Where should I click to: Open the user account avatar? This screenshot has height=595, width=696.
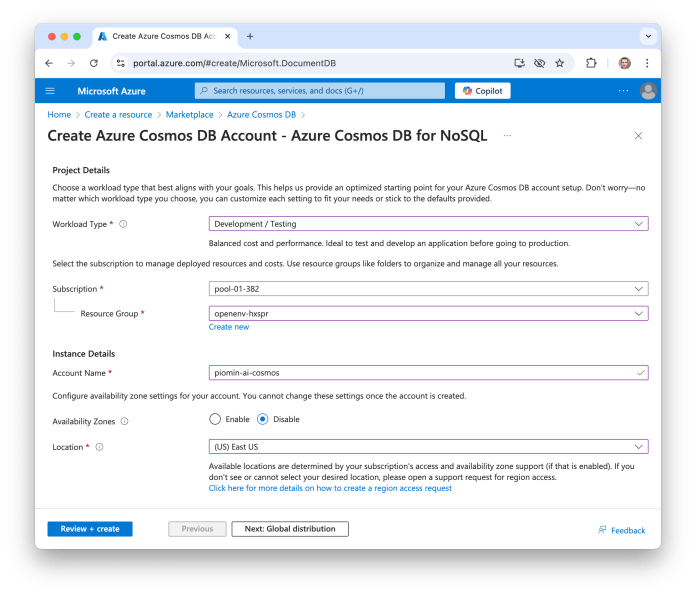pos(648,91)
